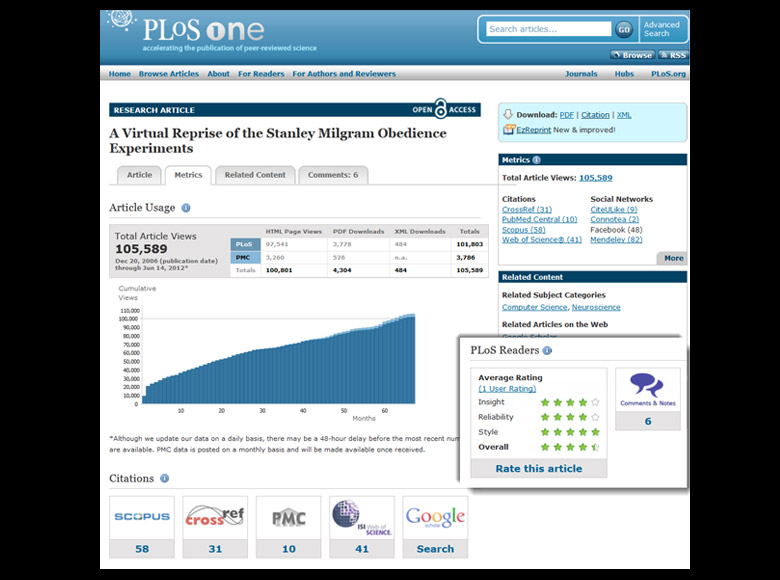Open the Comments & Notes speech bubble icon
This screenshot has width=780, height=580.
[647, 388]
